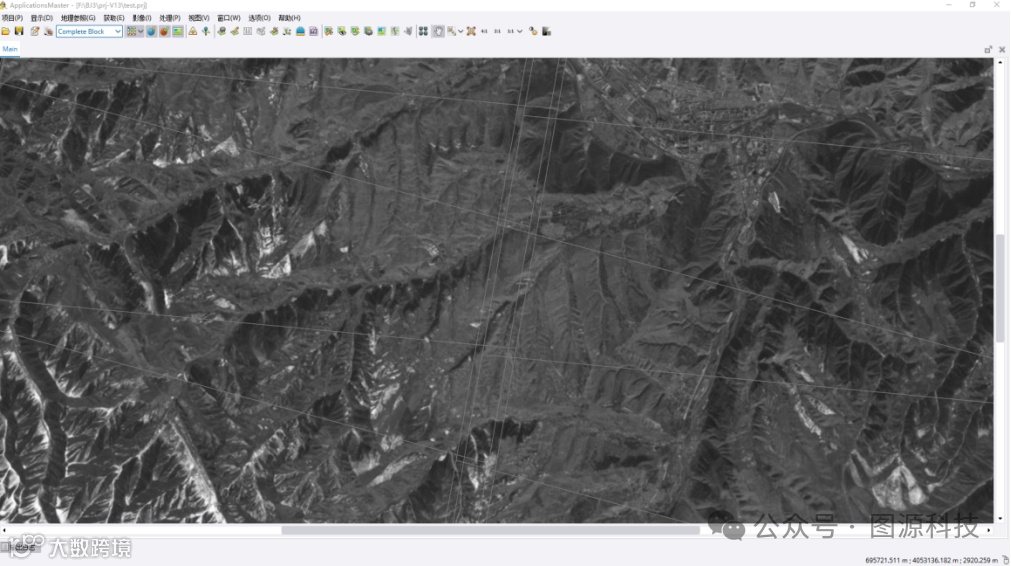Open the 视图(V) menu
Viewport: 1011px width, 566px height.
click(199, 18)
